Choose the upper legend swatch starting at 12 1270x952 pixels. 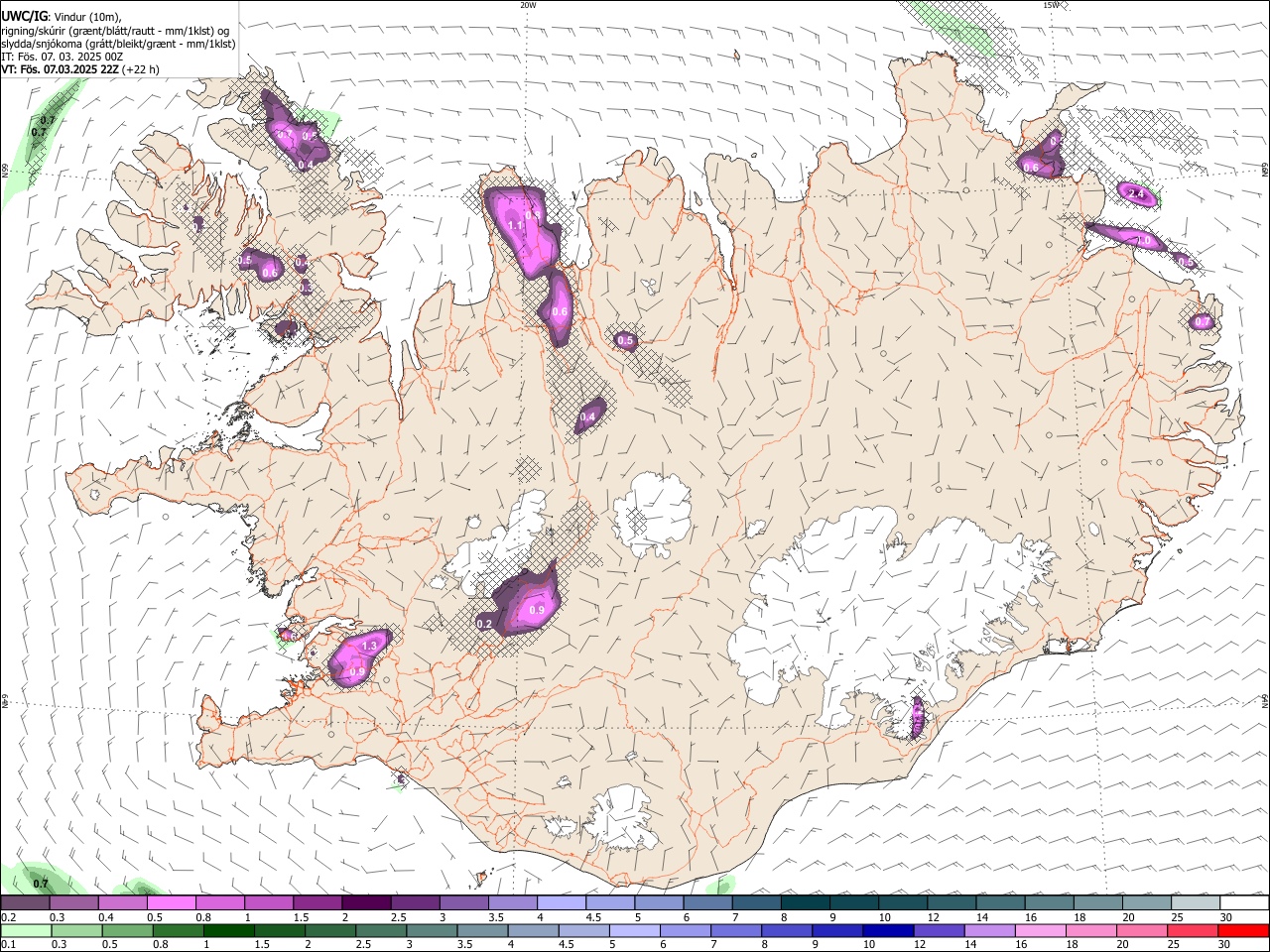951,903
